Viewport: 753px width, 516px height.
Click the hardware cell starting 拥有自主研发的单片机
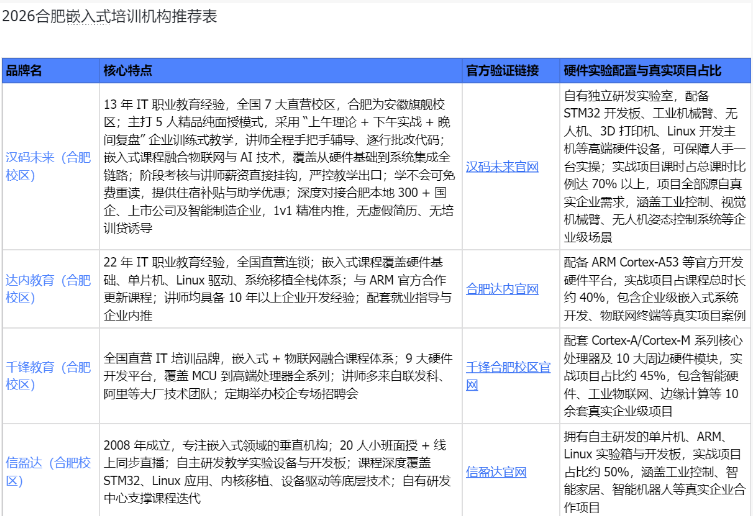[x=655, y=471]
